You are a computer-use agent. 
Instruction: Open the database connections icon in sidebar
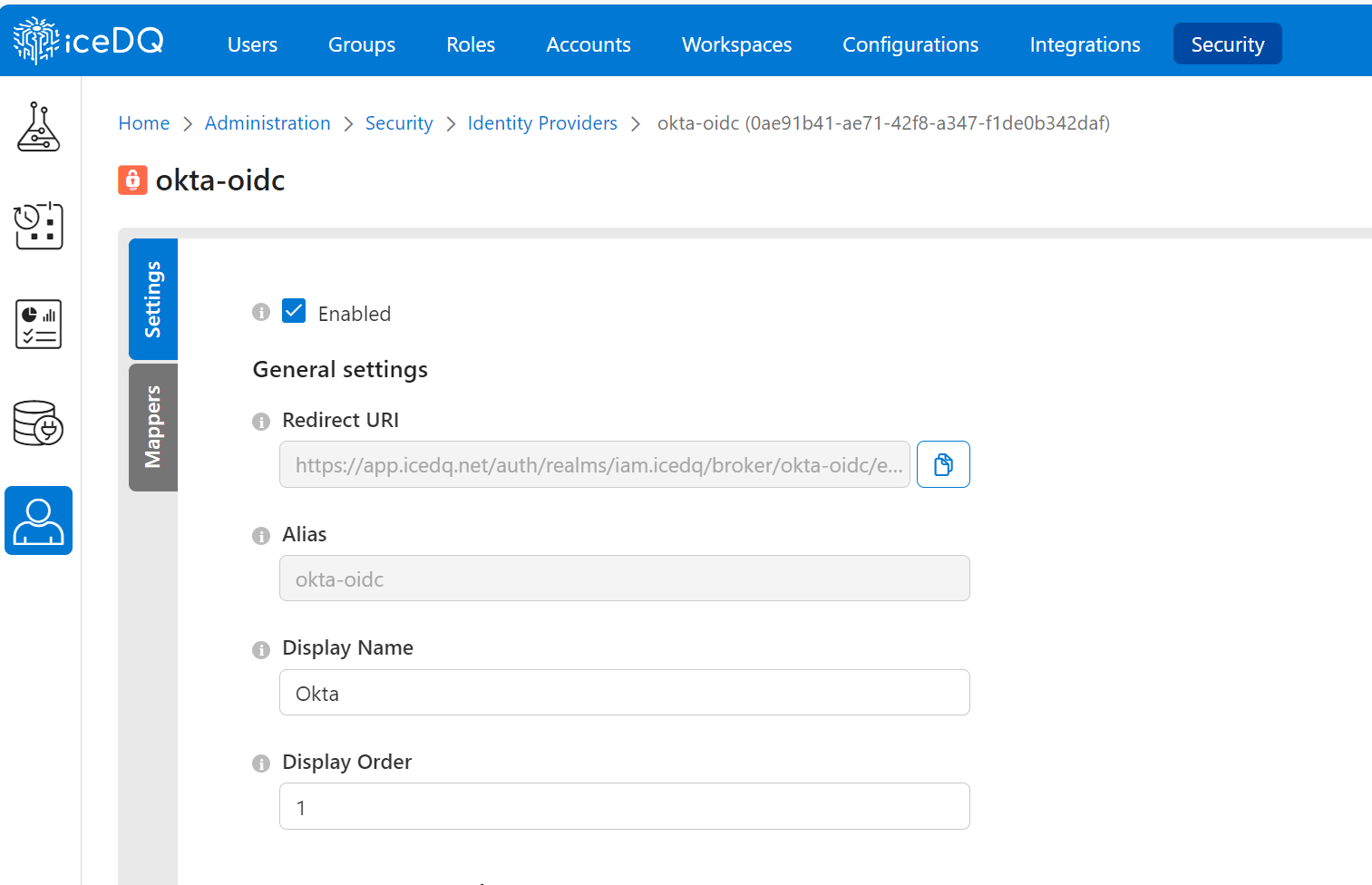pos(38,423)
